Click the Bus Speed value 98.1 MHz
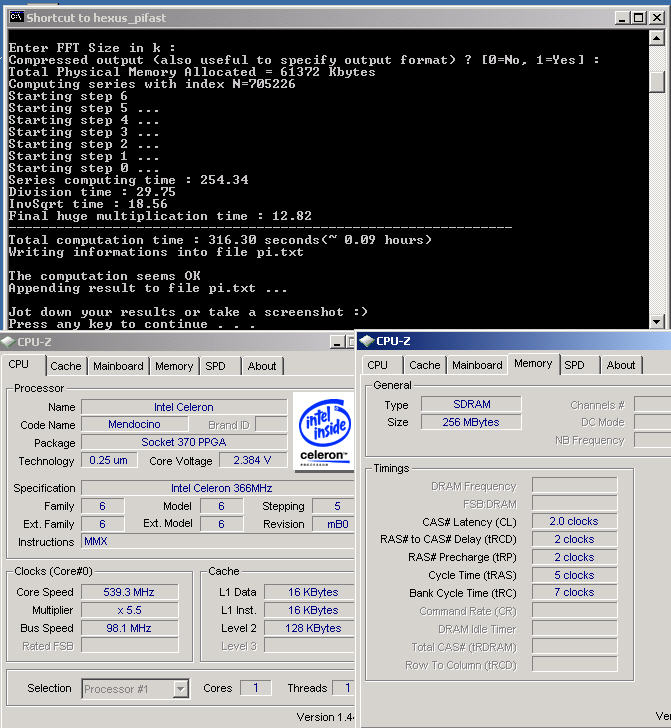671x728 pixels. [130, 628]
